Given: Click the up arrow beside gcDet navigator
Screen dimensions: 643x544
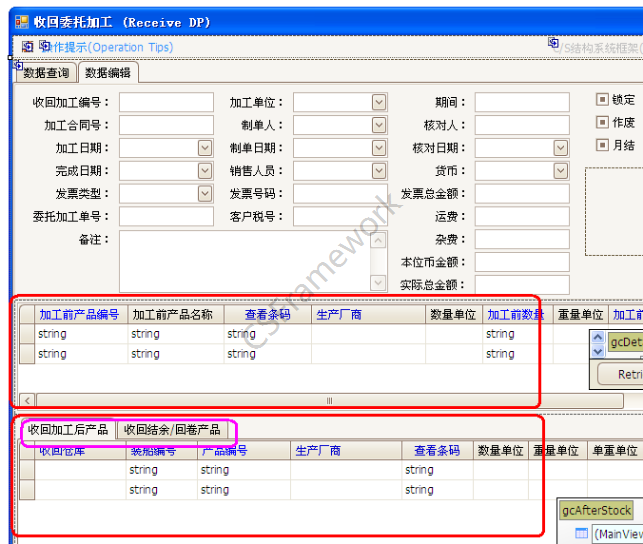Looking at the screenshot, I should coord(598,337).
